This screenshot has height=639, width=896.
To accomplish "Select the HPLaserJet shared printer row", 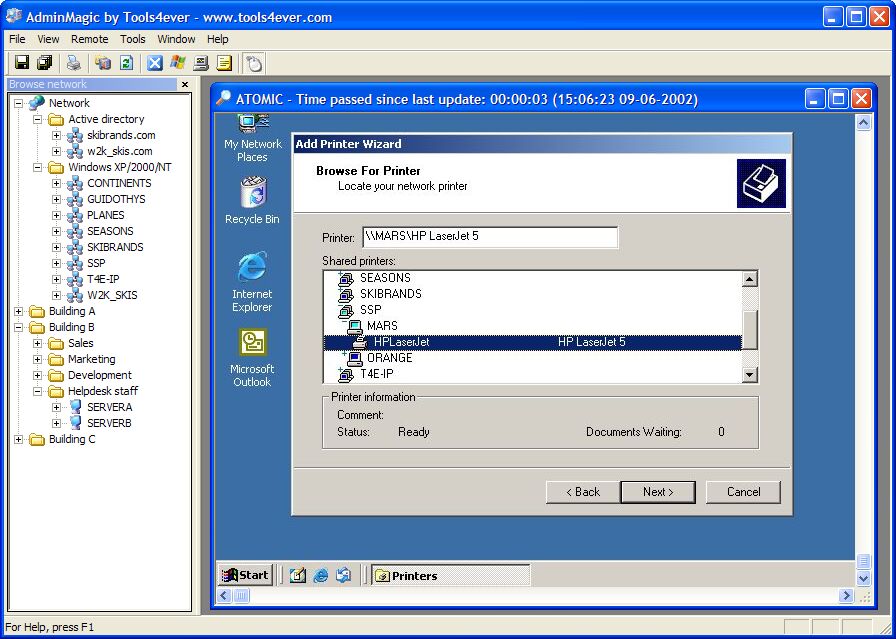I will click(x=533, y=342).
